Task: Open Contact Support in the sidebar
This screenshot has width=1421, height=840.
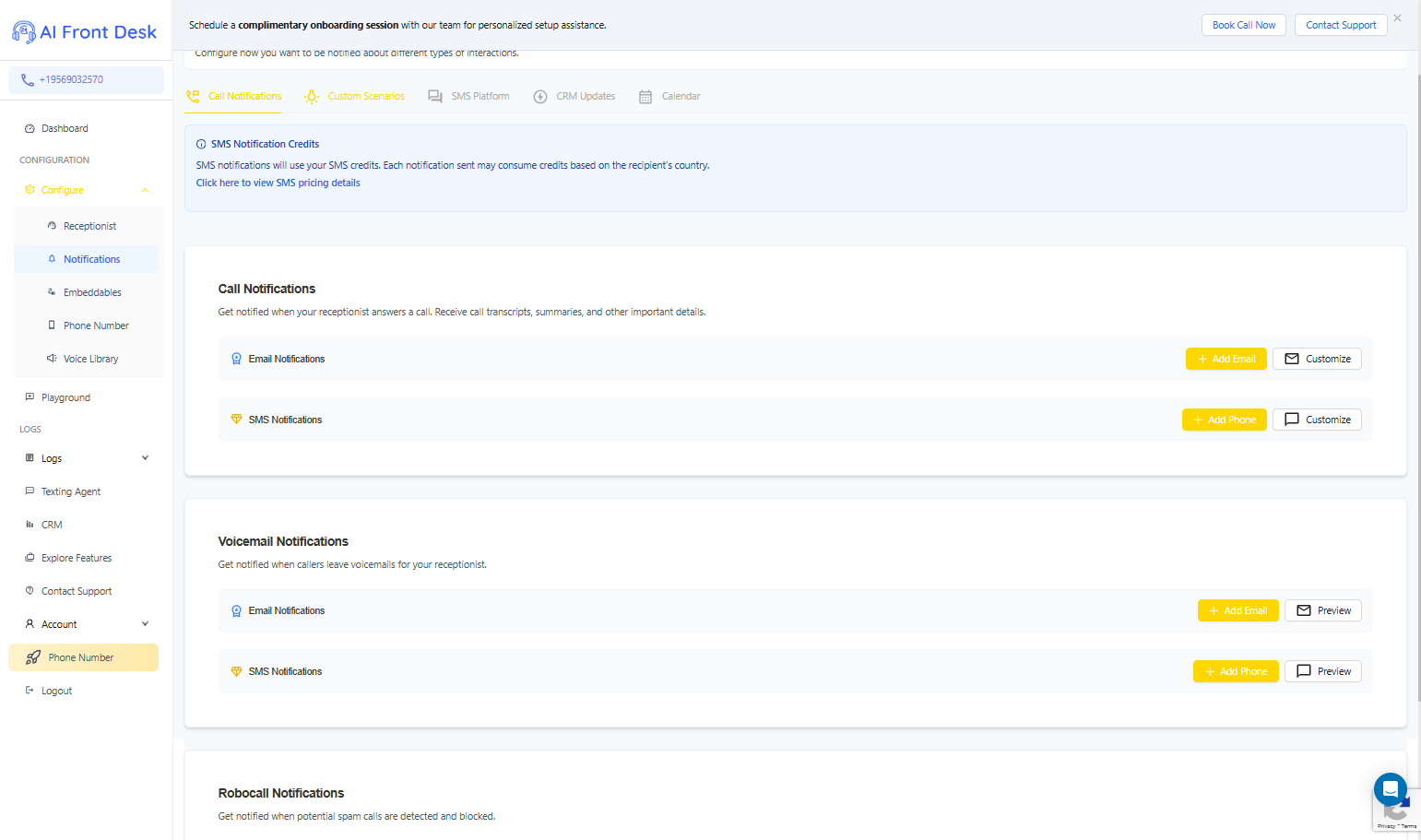Action: tap(84, 591)
